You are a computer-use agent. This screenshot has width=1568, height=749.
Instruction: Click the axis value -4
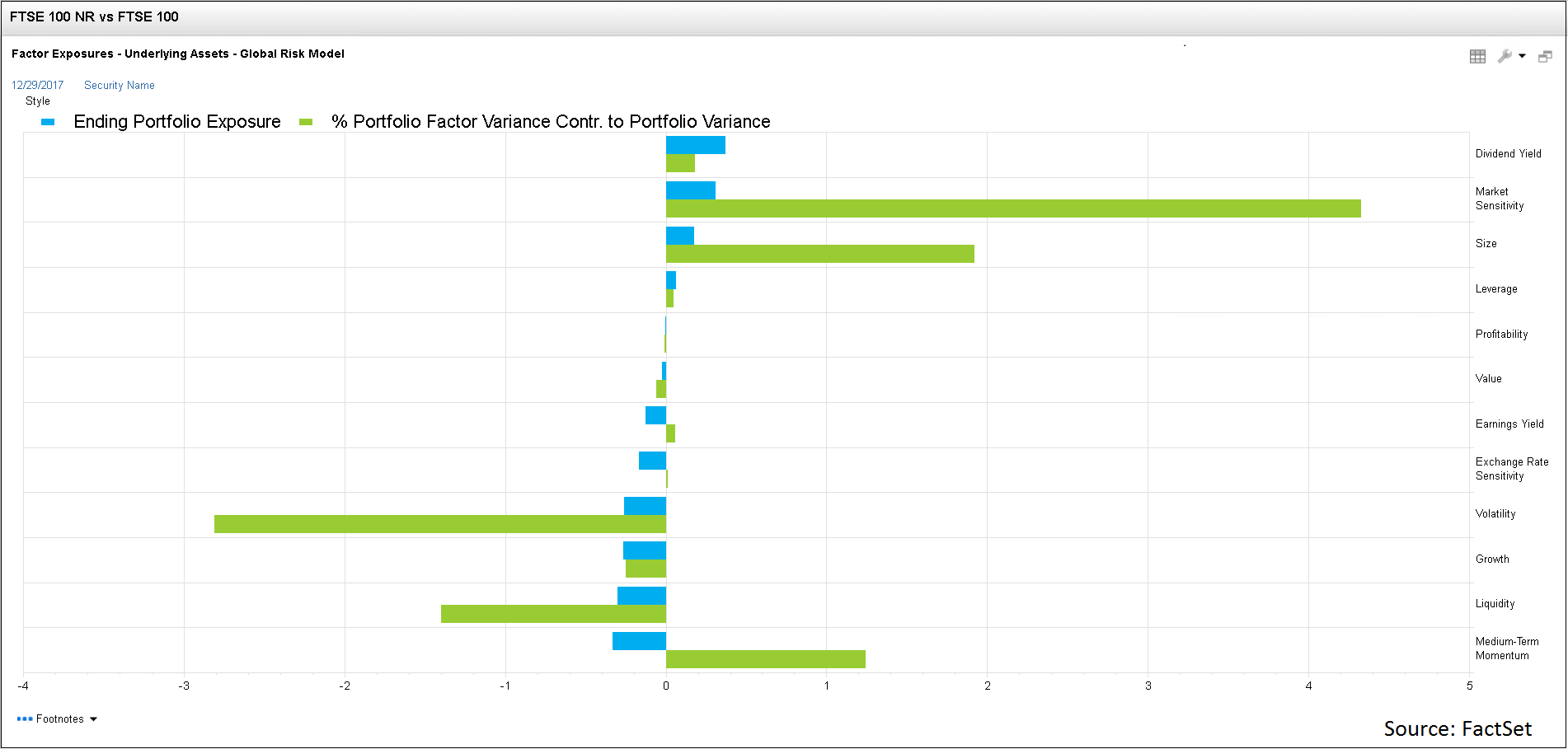(23, 686)
